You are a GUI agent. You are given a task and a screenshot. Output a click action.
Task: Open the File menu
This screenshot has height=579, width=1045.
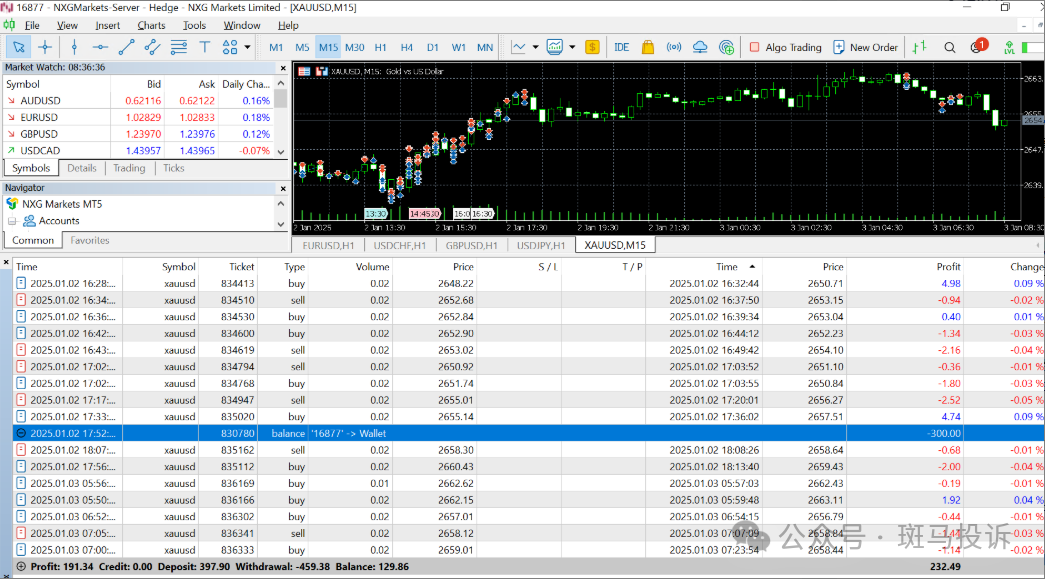(x=32, y=25)
